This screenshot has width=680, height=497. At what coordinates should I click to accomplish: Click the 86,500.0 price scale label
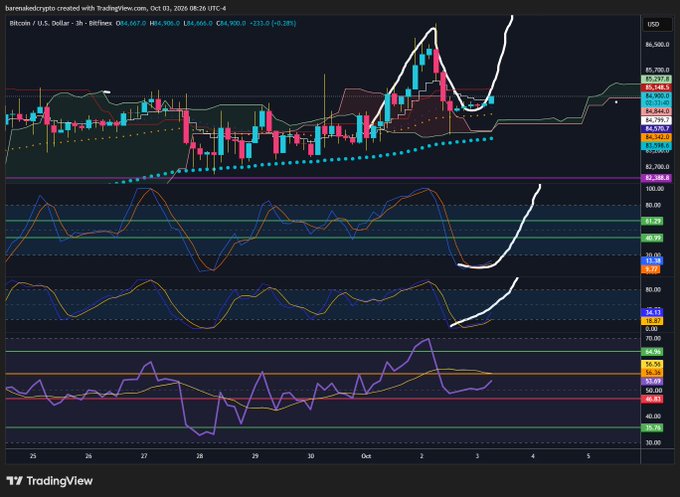click(657, 45)
